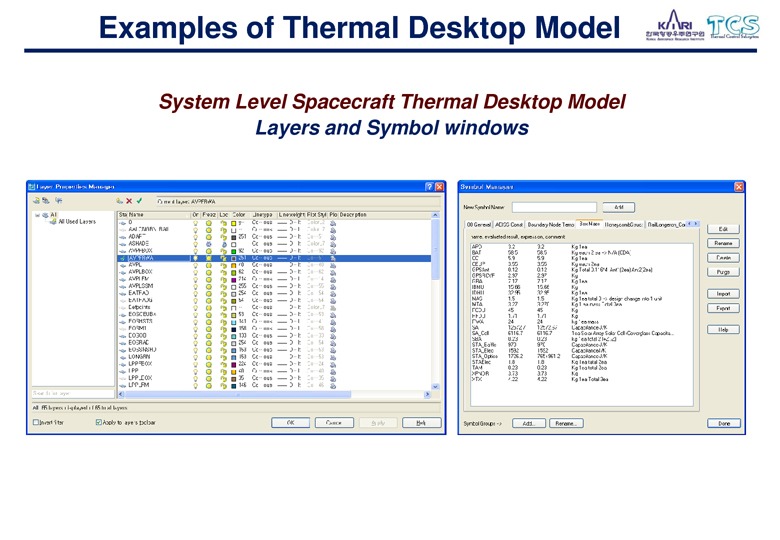Click the plot printer icon for layer 0
This screenshot has height=540, width=780.
tap(333, 223)
